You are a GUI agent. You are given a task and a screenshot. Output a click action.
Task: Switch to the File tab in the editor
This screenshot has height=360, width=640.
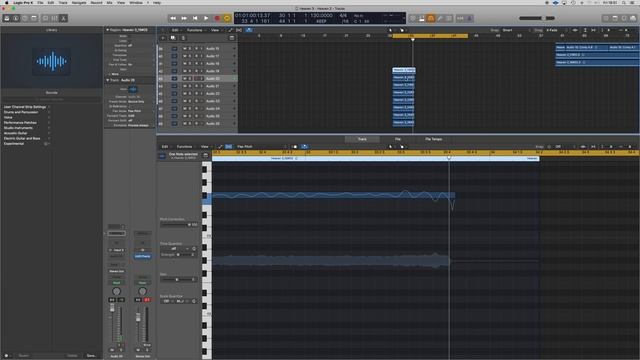point(398,139)
